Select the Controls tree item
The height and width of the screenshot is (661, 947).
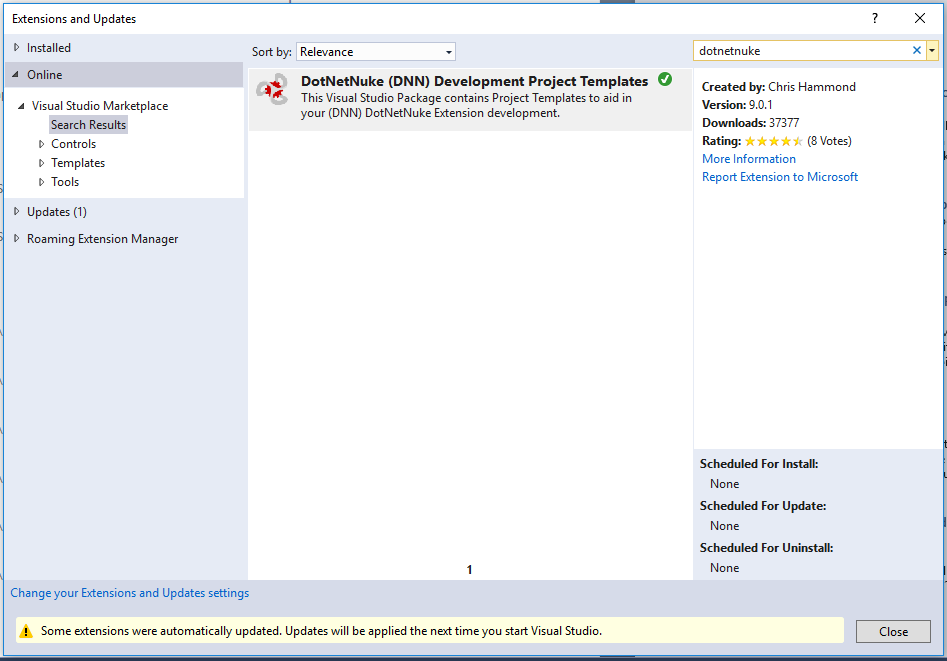73,144
